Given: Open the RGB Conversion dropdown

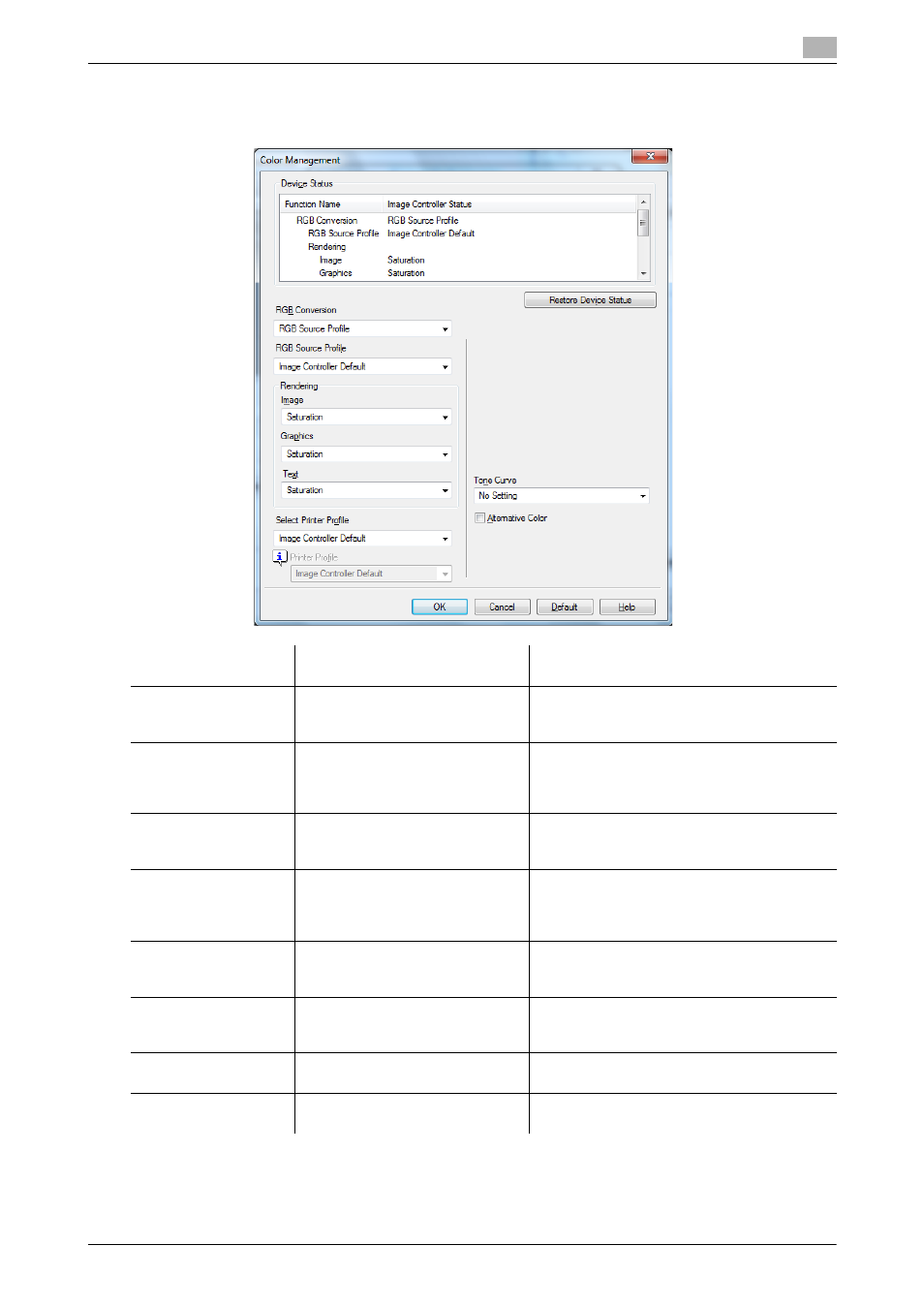Looking at the screenshot, I should tap(362, 328).
